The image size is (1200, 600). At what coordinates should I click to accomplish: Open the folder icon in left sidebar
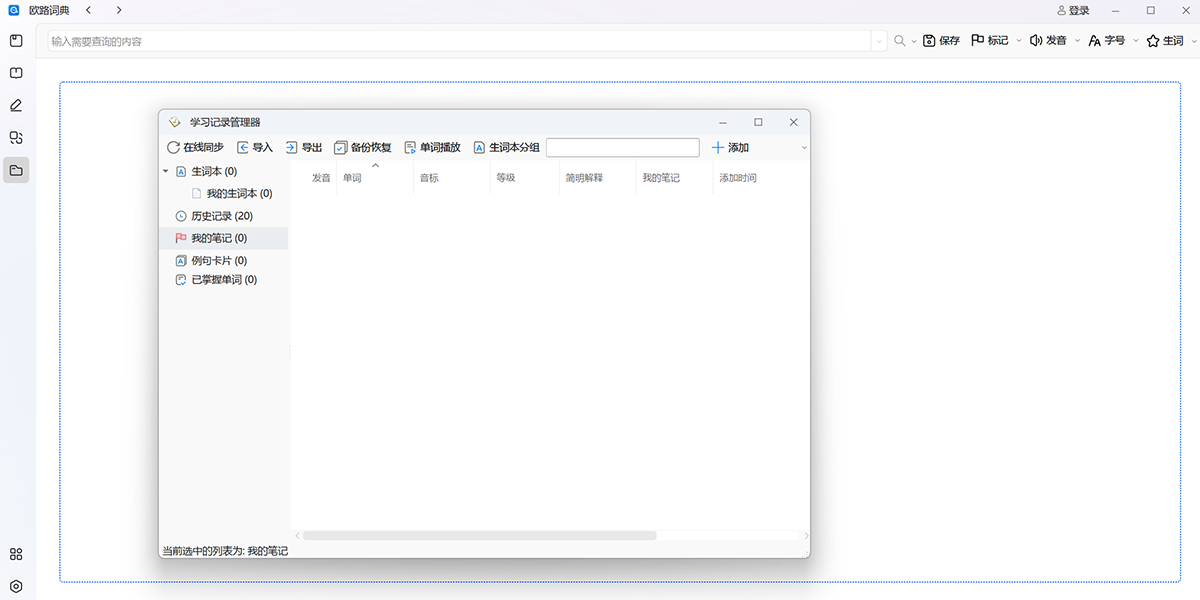[x=16, y=170]
